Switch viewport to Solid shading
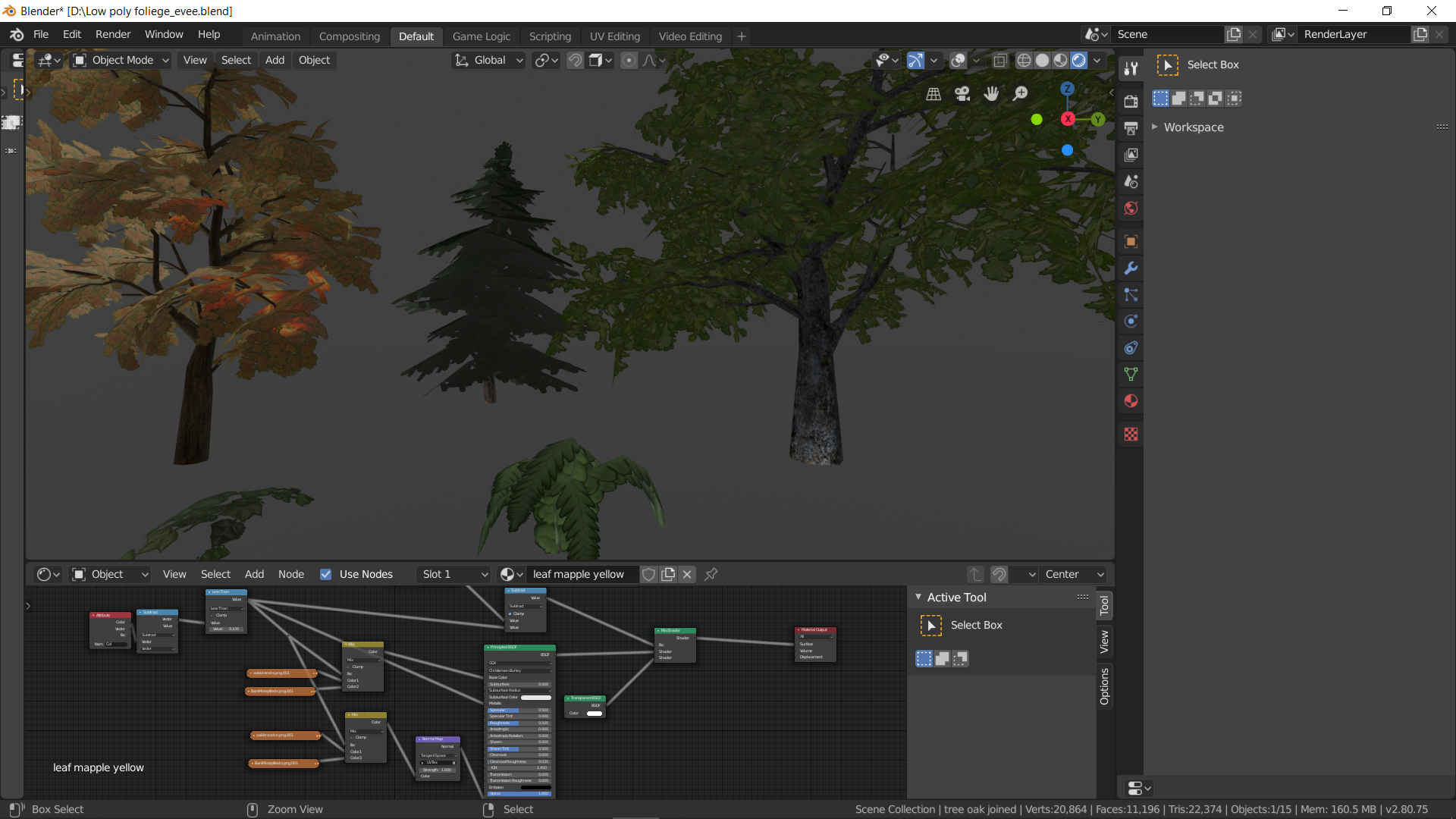This screenshot has width=1456, height=819. tap(1042, 60)
